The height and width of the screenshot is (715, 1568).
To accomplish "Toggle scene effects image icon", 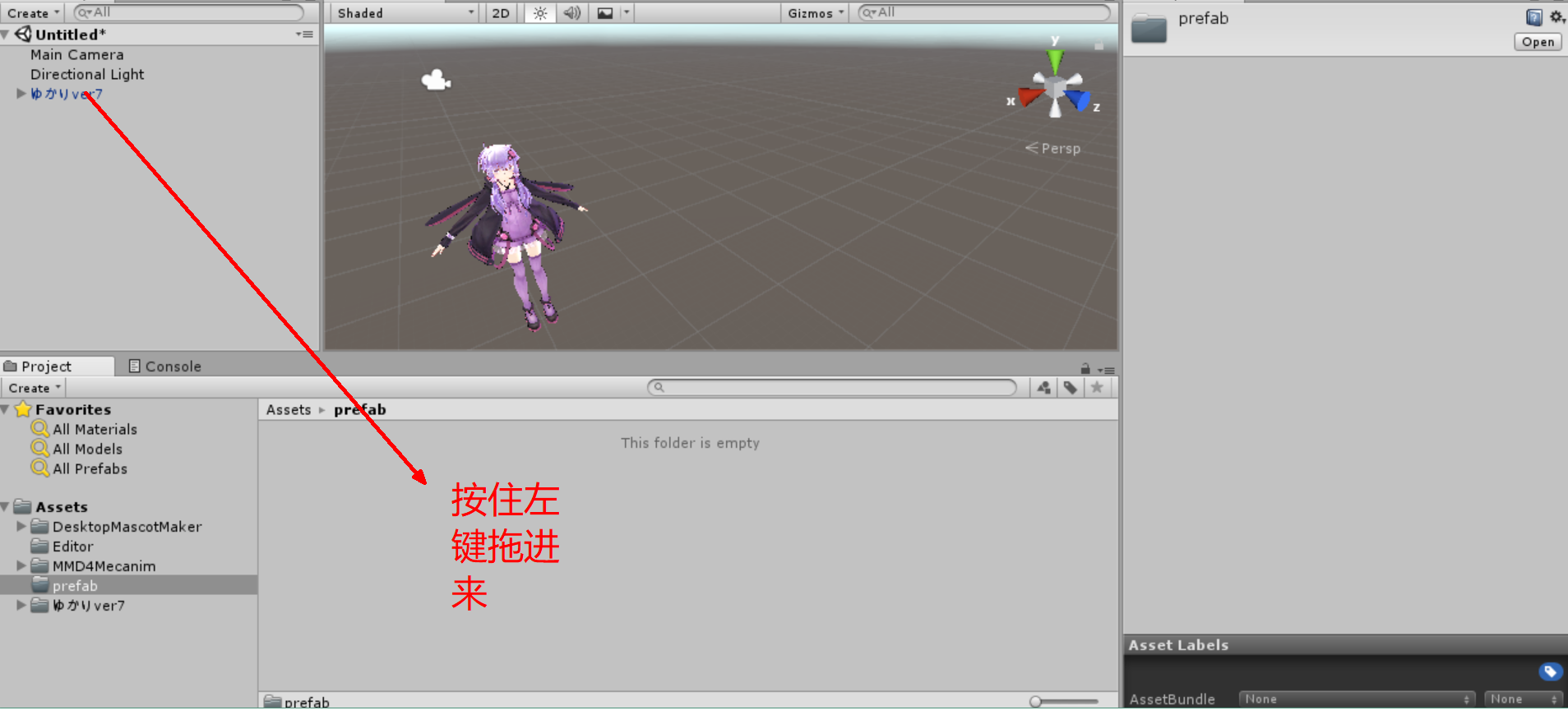I will [x=605, y=13].
